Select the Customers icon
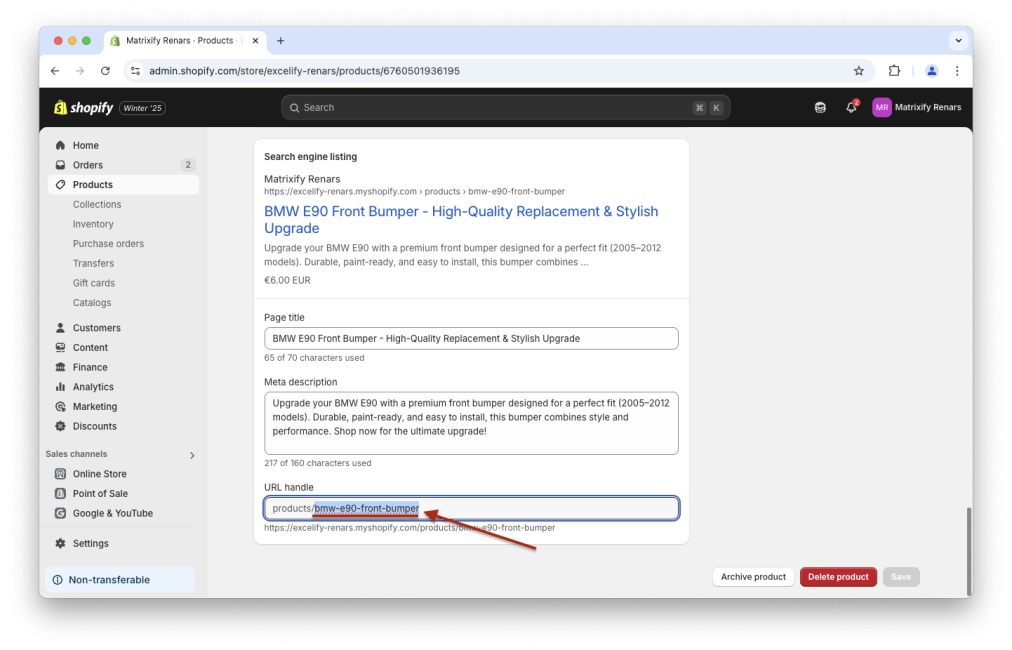Viewport: 1012px width, 650px height. click(62, 327)
